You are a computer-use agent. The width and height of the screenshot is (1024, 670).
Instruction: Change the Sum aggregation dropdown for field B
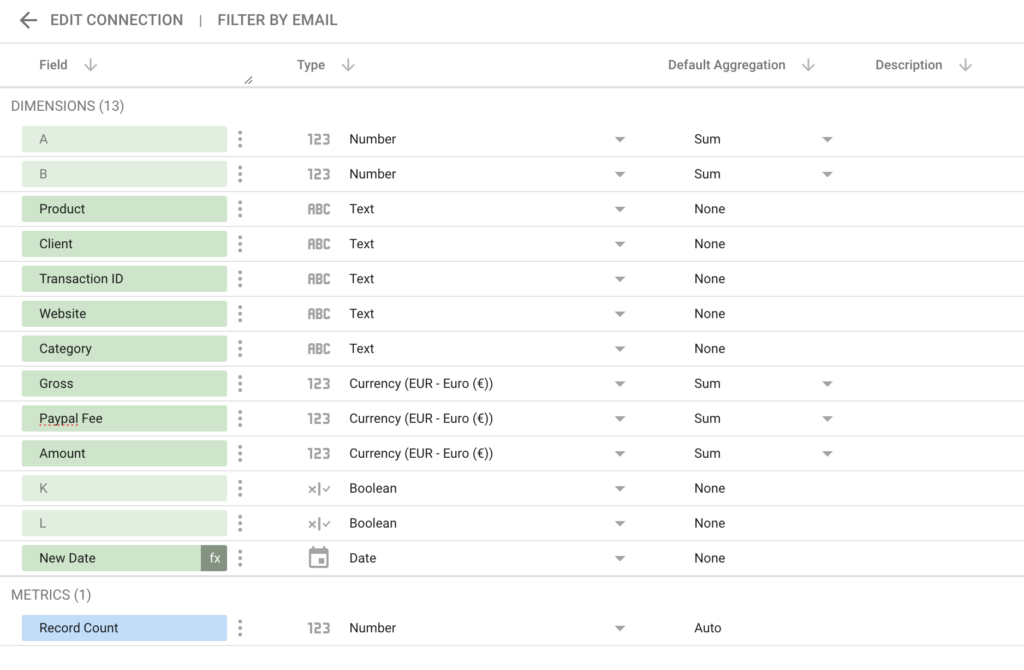(x=827, y=173)
